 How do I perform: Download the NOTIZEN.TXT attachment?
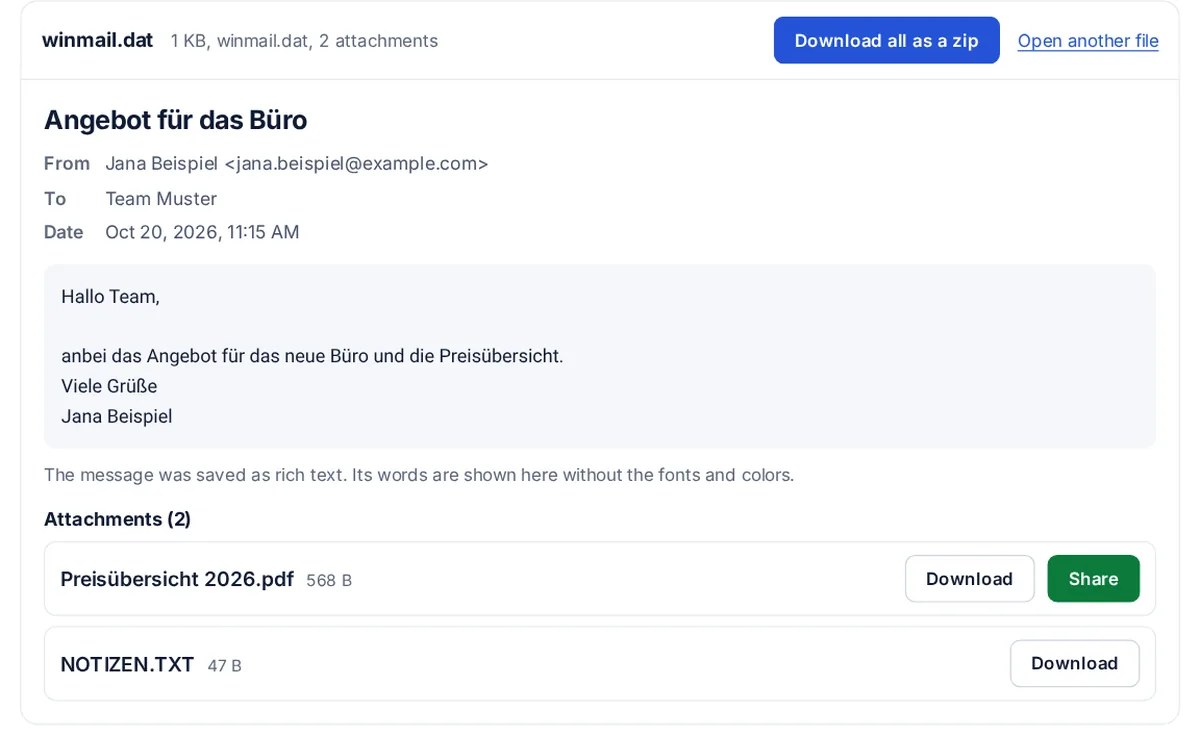(1074, 664)
